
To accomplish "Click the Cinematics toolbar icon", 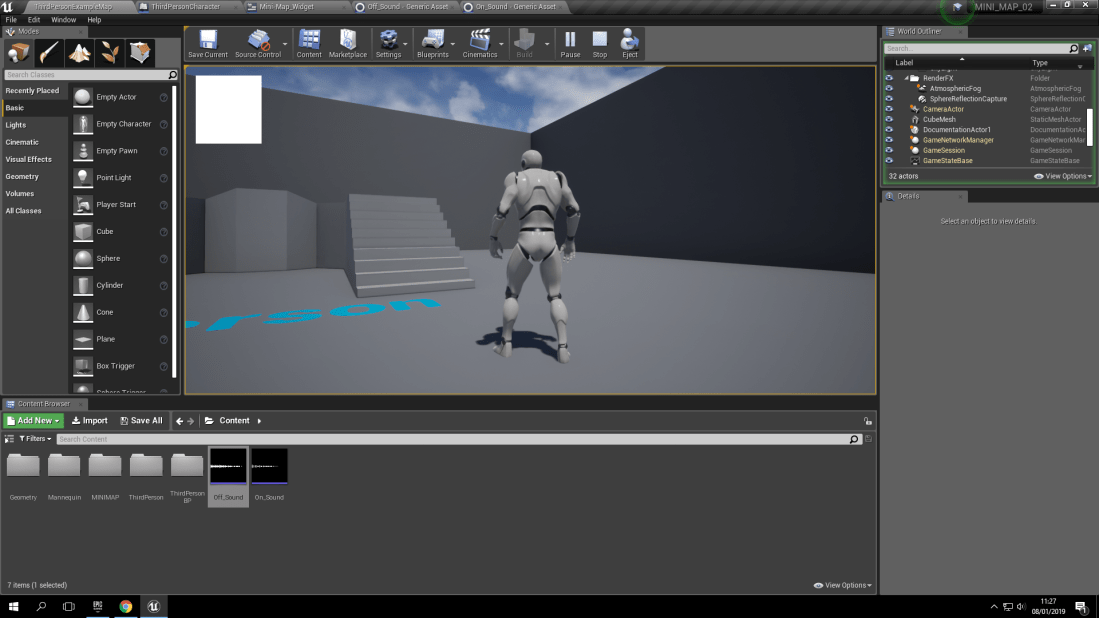I will click(x=478, y=42).
